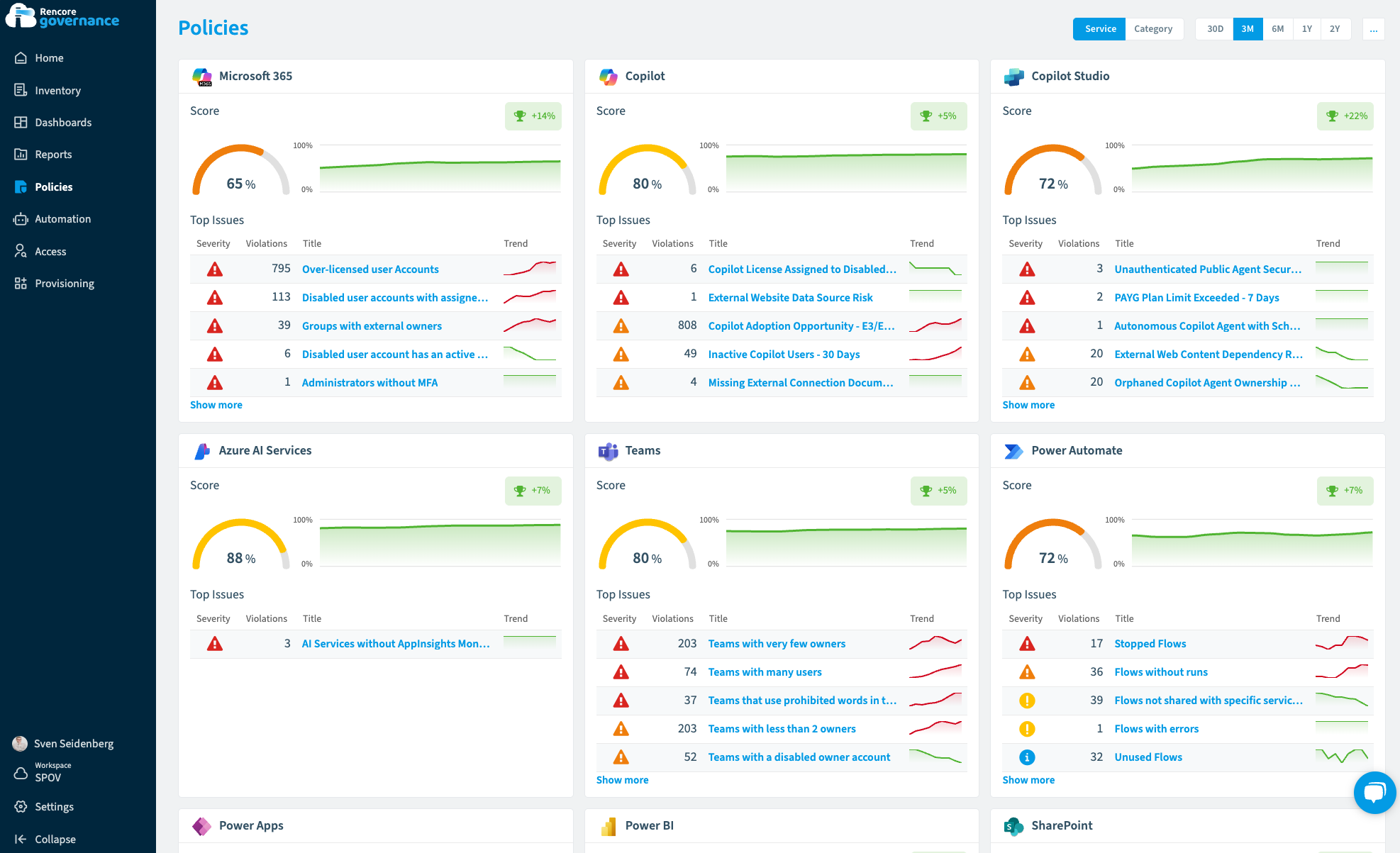Click trend sparkline for Teams with many users
Image resolution: width=1400 pixels, height=853 pixels.
point(935,672)
